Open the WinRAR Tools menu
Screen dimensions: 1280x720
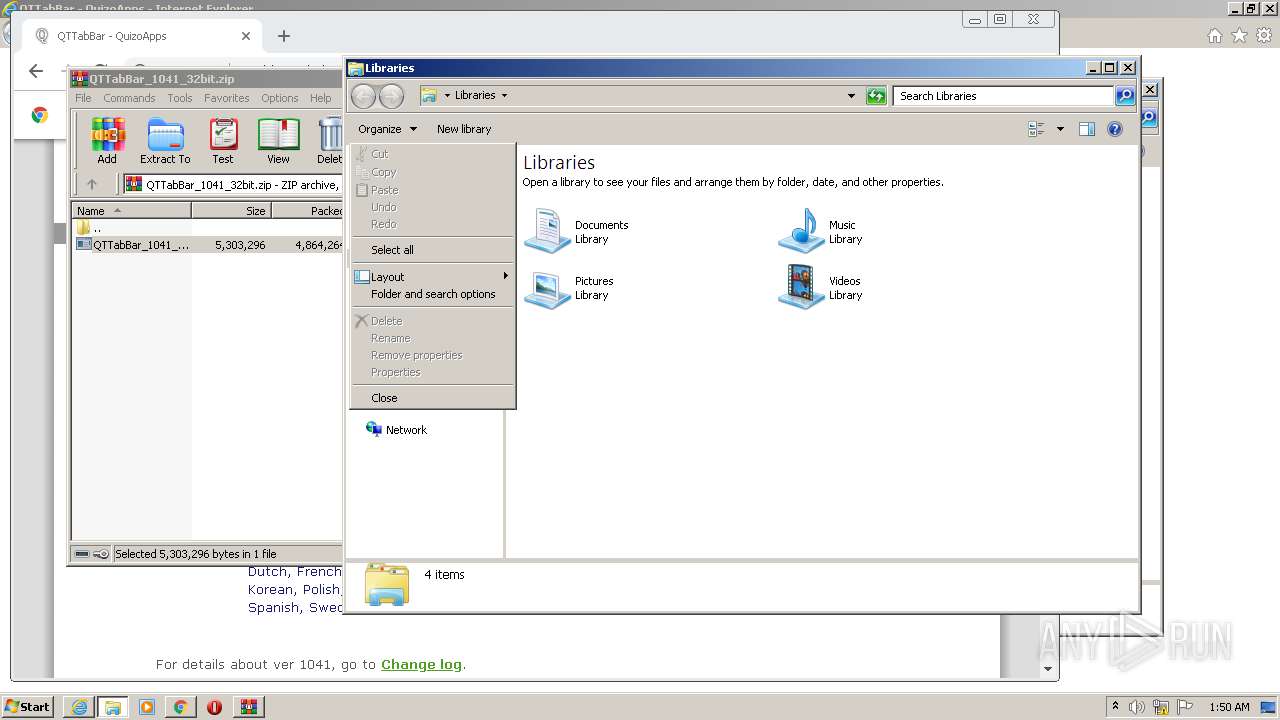click(x=180, y=98)
